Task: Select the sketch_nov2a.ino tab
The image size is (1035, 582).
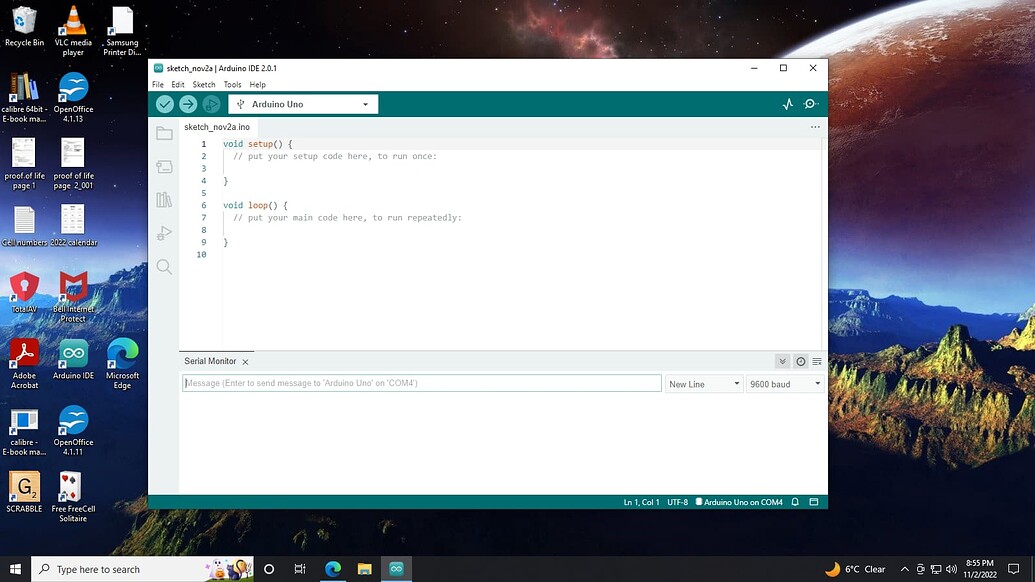Action: point(216,127)
